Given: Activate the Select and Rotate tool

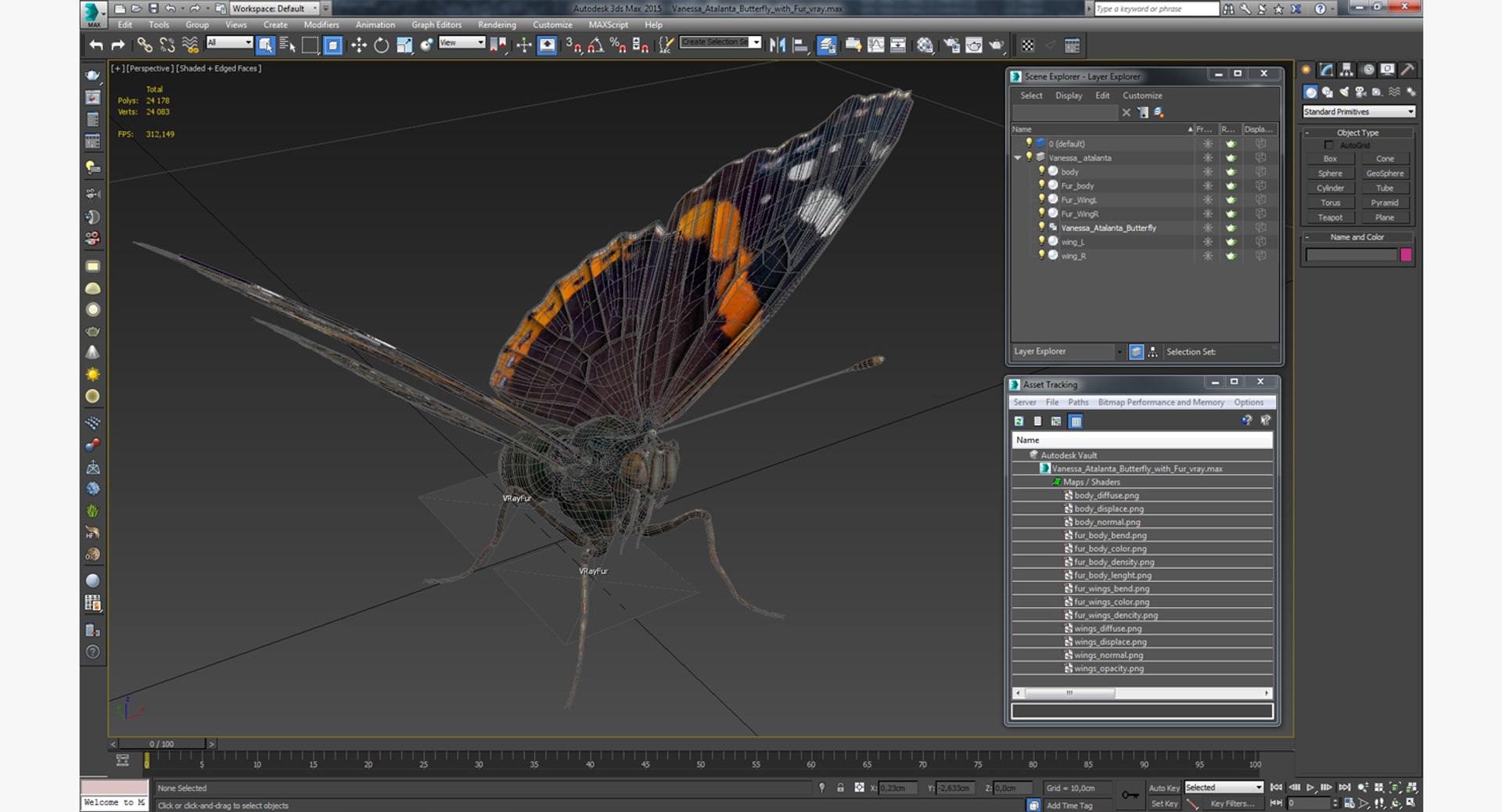Looking at the screenshot, I should coord(381,45).
